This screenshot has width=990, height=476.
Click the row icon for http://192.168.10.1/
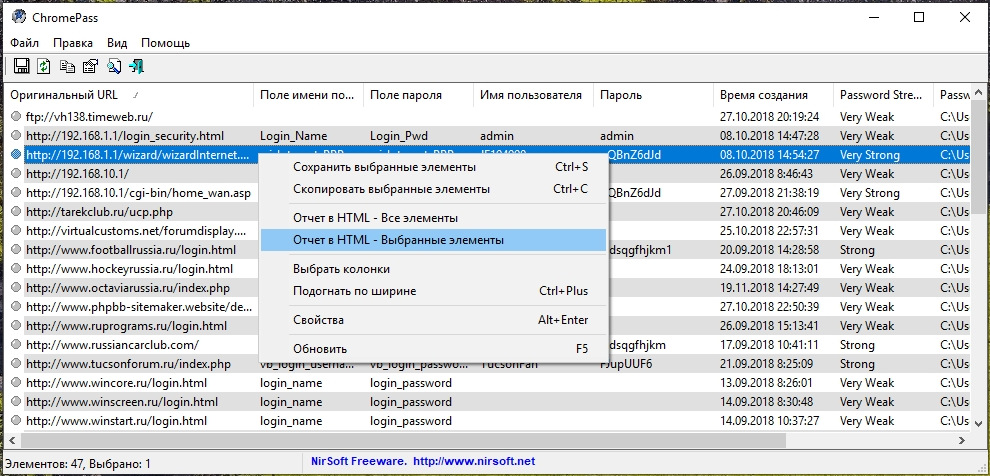tap(16, 174)
